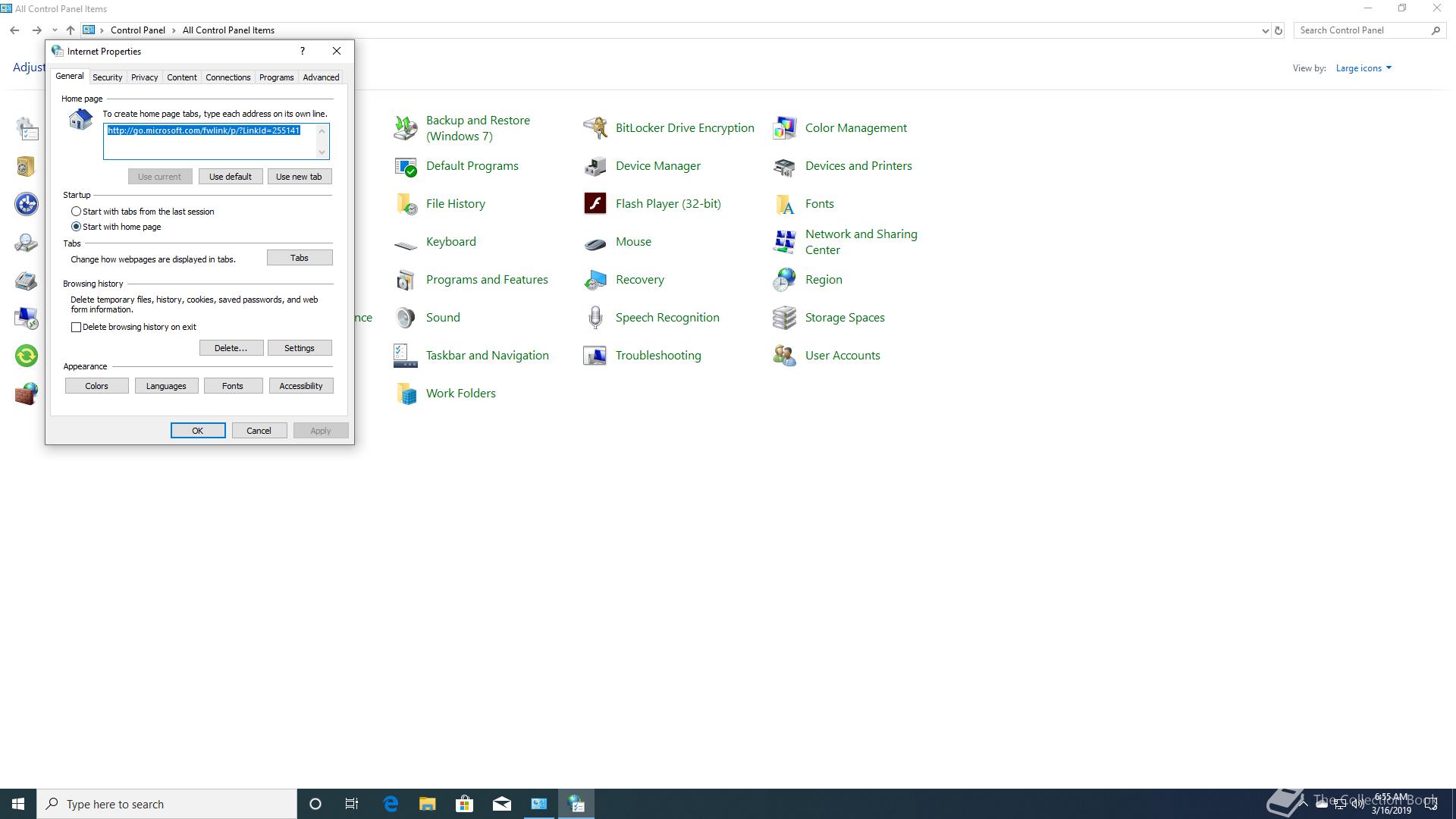
Task: Expand the recent locations arrow beside Forward
Action: click(x=55, y=30)
